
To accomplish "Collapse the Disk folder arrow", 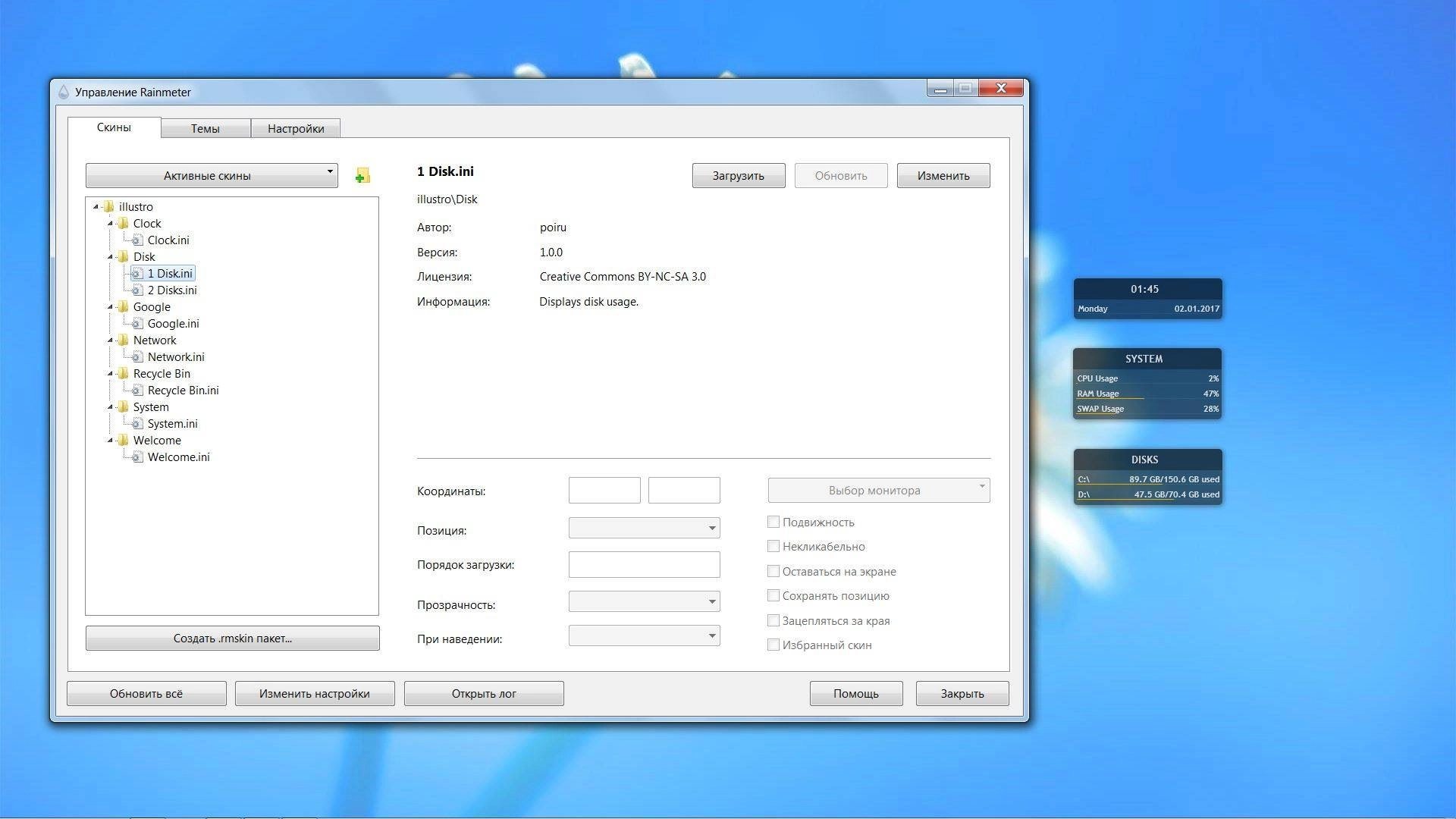I will click(111, 256).
